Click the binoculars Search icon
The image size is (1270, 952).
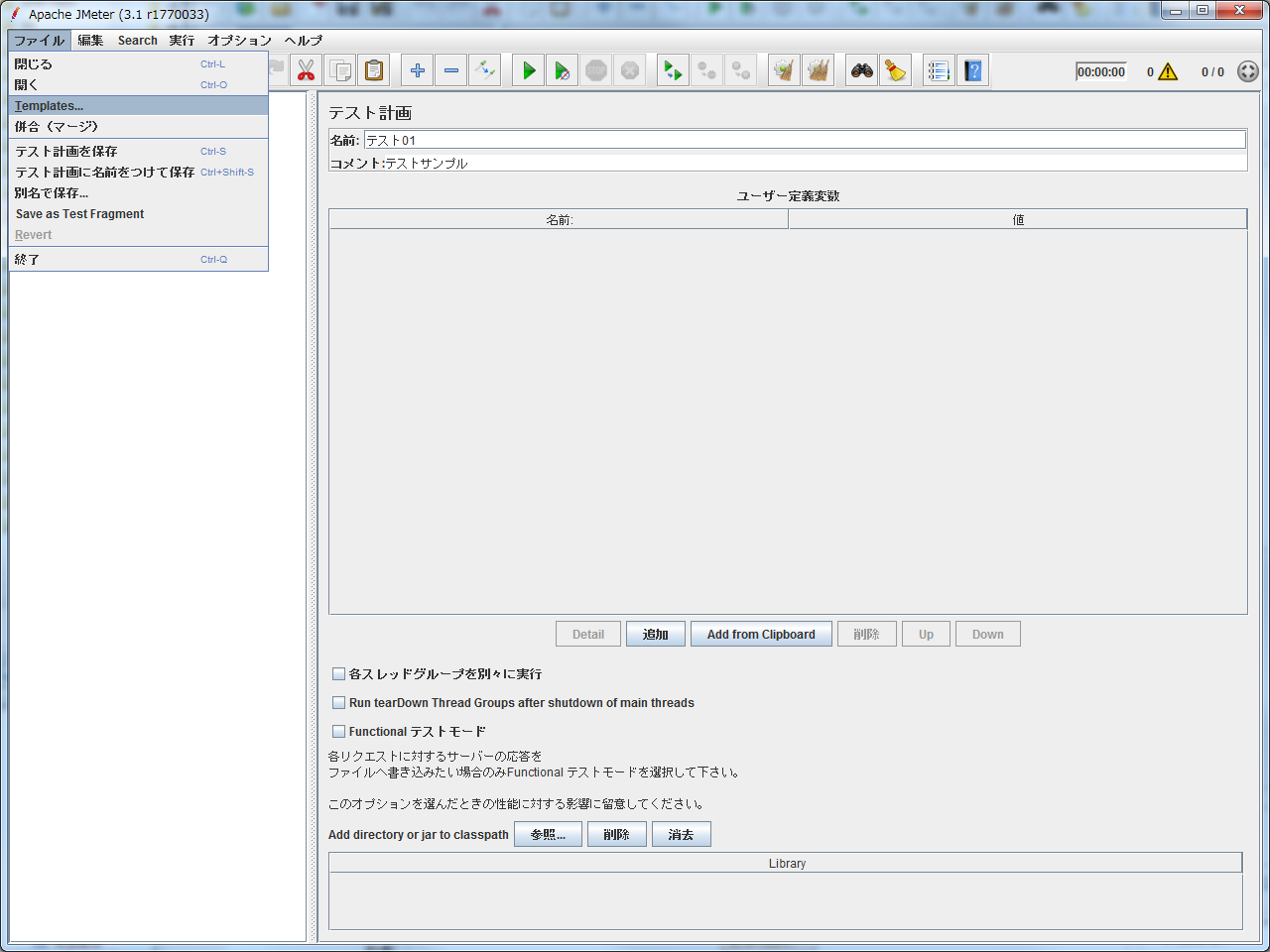(862, 70)
